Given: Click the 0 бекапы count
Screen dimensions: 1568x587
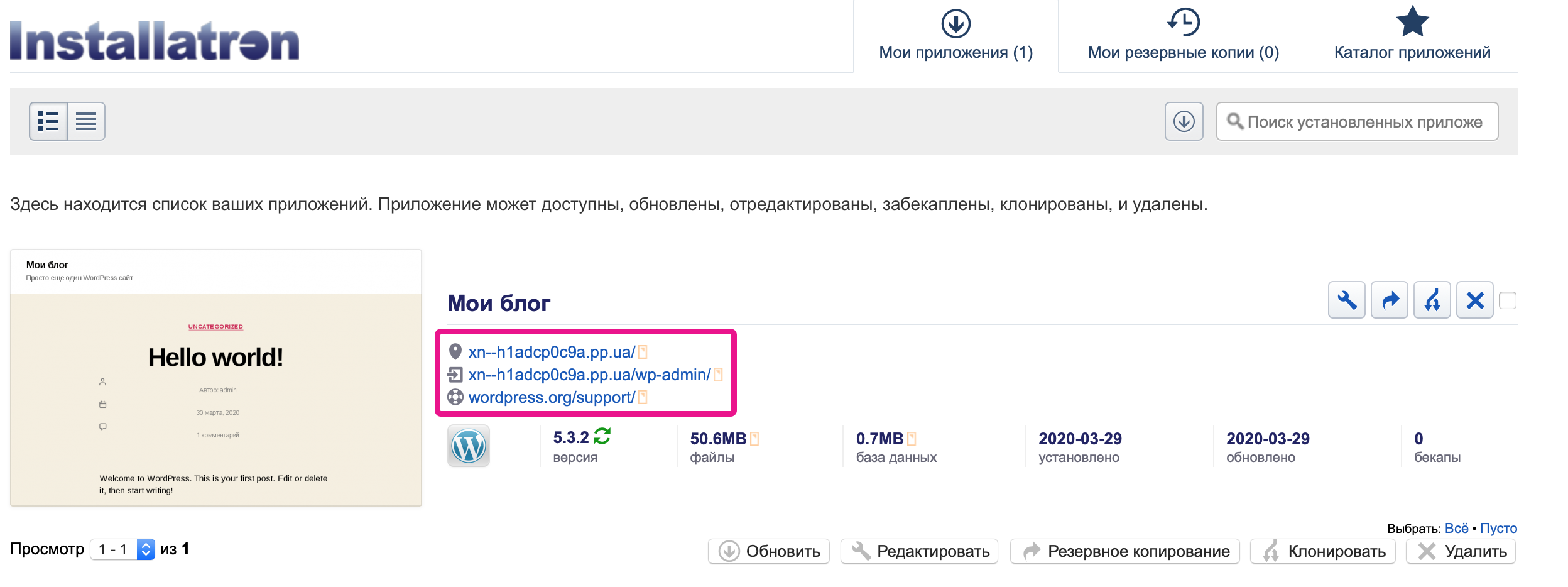Looking at the screenshot, I should (x=1418, y=439).
